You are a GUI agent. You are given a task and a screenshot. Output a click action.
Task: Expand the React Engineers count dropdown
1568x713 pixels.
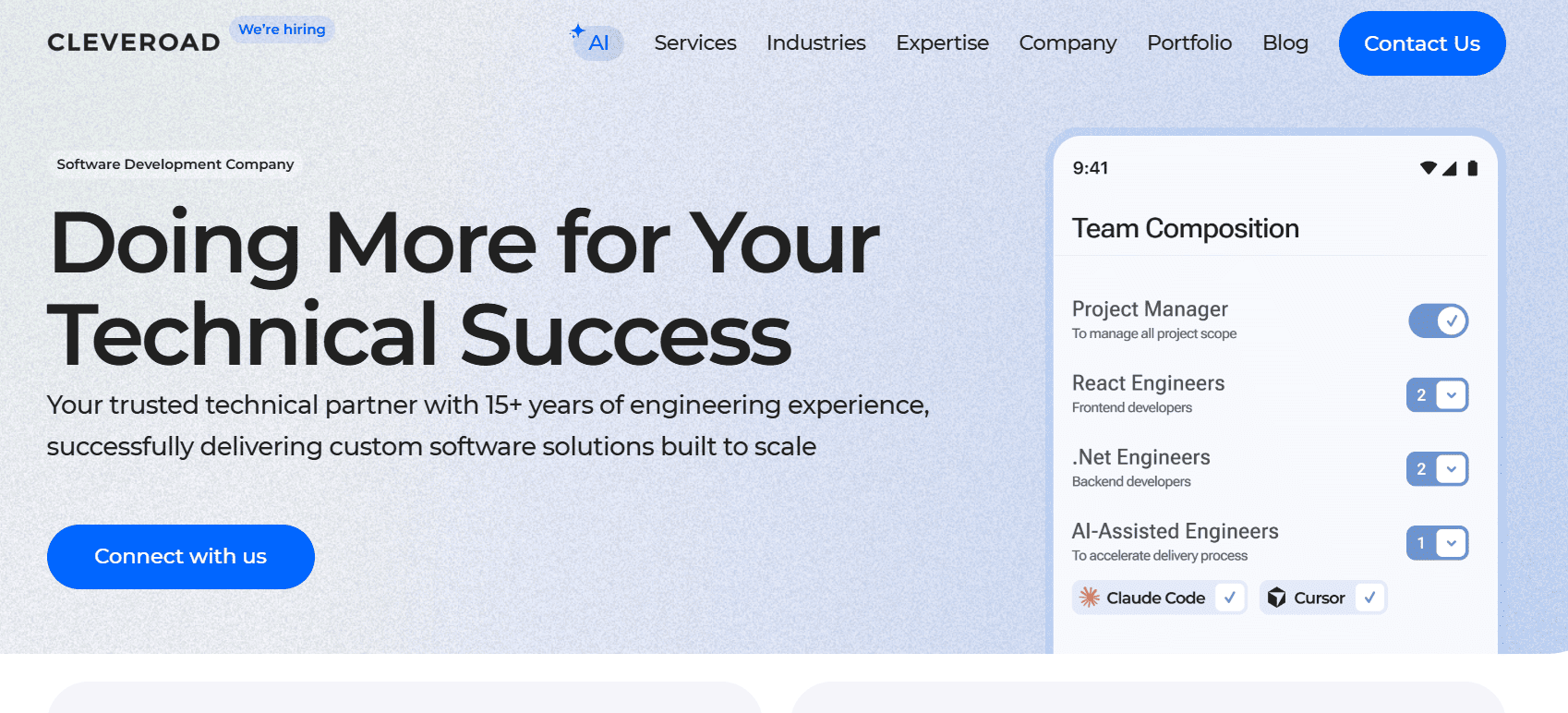pyautogui.click(x=1452, y=395)
